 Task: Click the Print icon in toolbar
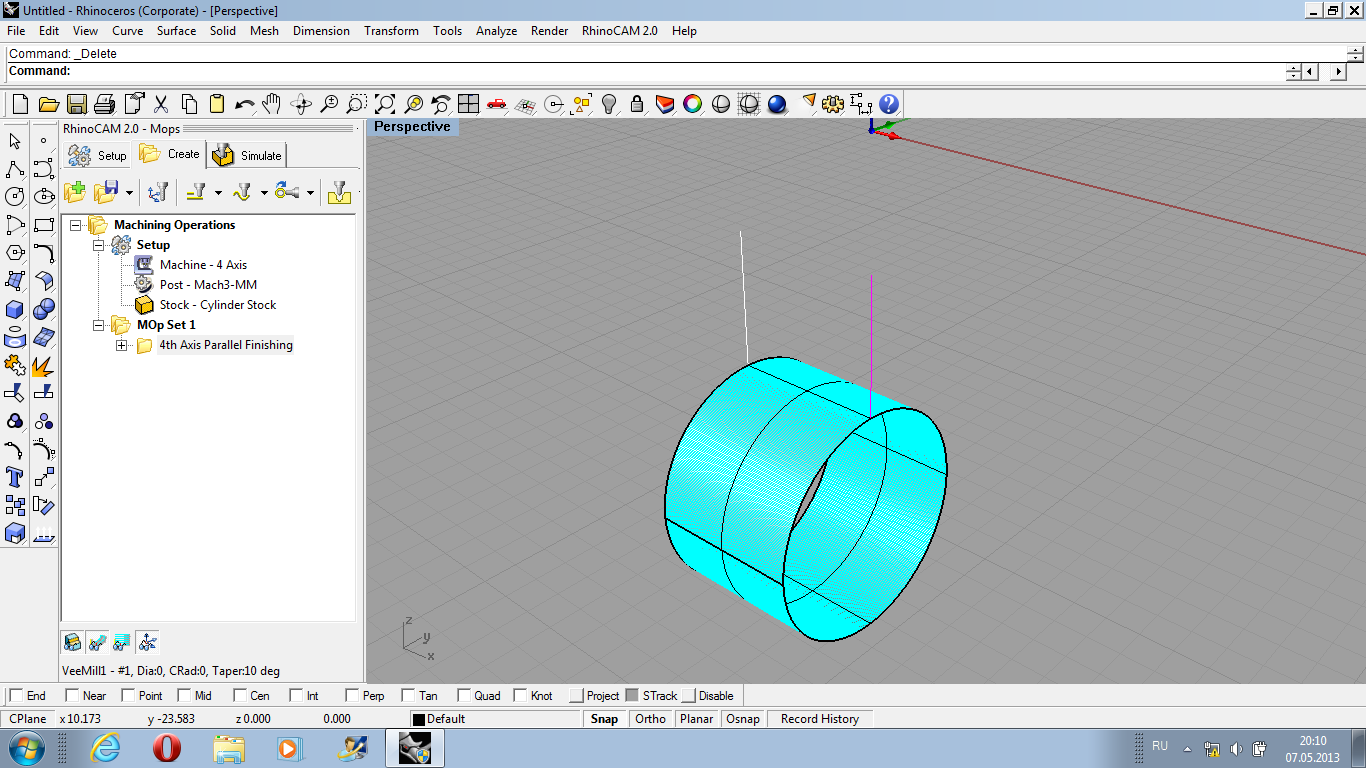click(x=104, y=104)
